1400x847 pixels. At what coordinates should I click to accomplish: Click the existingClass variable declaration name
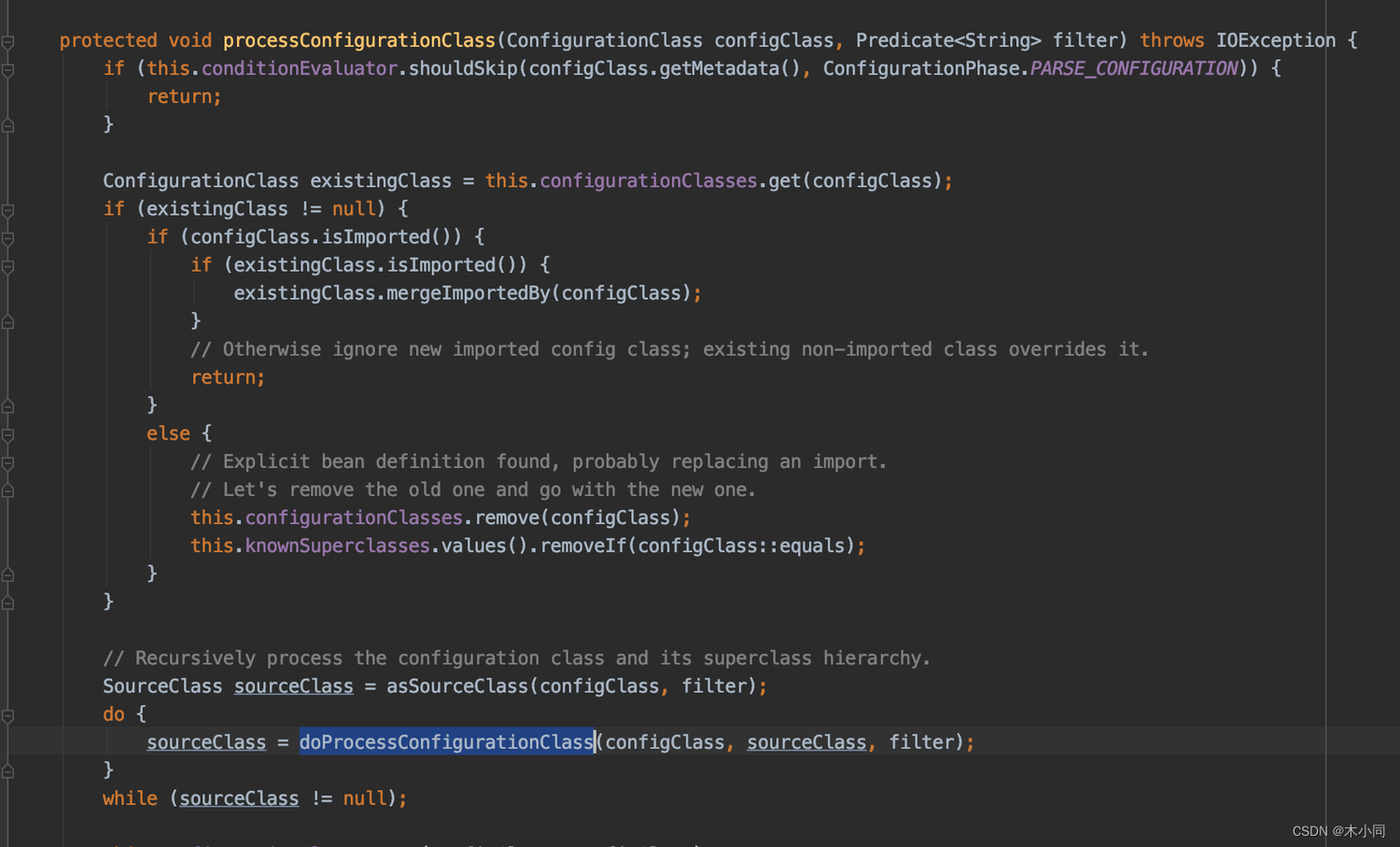point(381,180)
